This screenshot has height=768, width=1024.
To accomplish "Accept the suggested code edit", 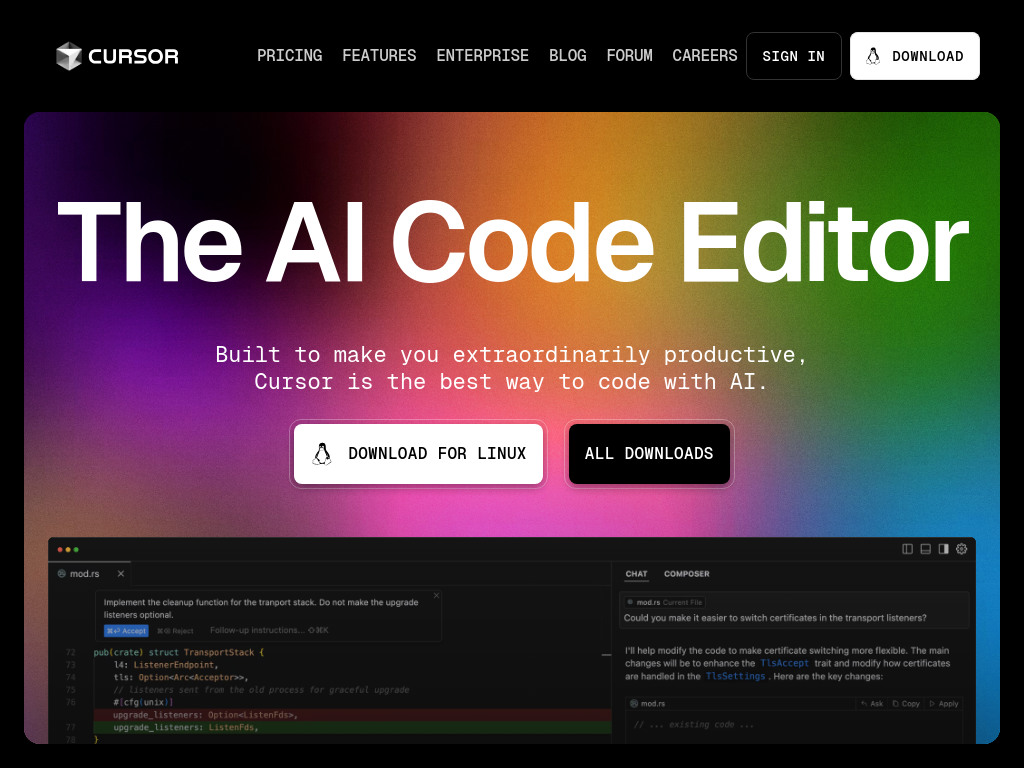I will pyautogui.click(x=126, y=631).
